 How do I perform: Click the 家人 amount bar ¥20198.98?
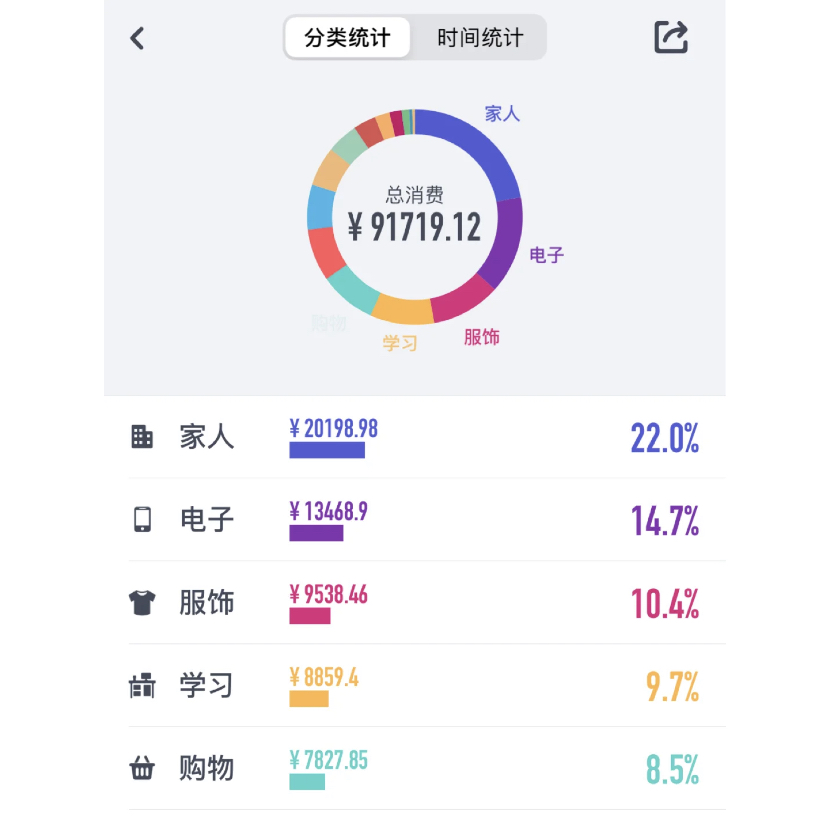pyautogui.click(x=327, y=450)
